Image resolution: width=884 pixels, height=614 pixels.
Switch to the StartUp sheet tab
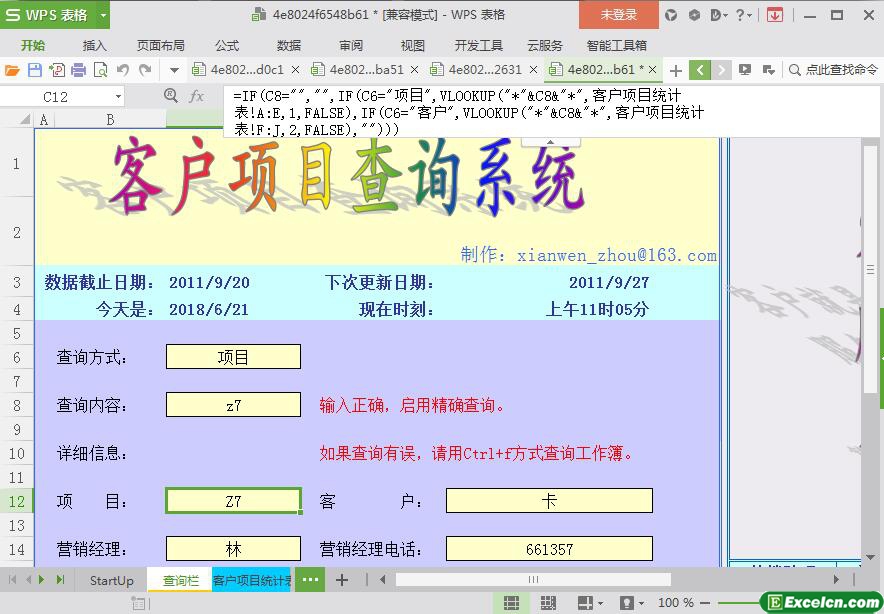tap(111, 580)
